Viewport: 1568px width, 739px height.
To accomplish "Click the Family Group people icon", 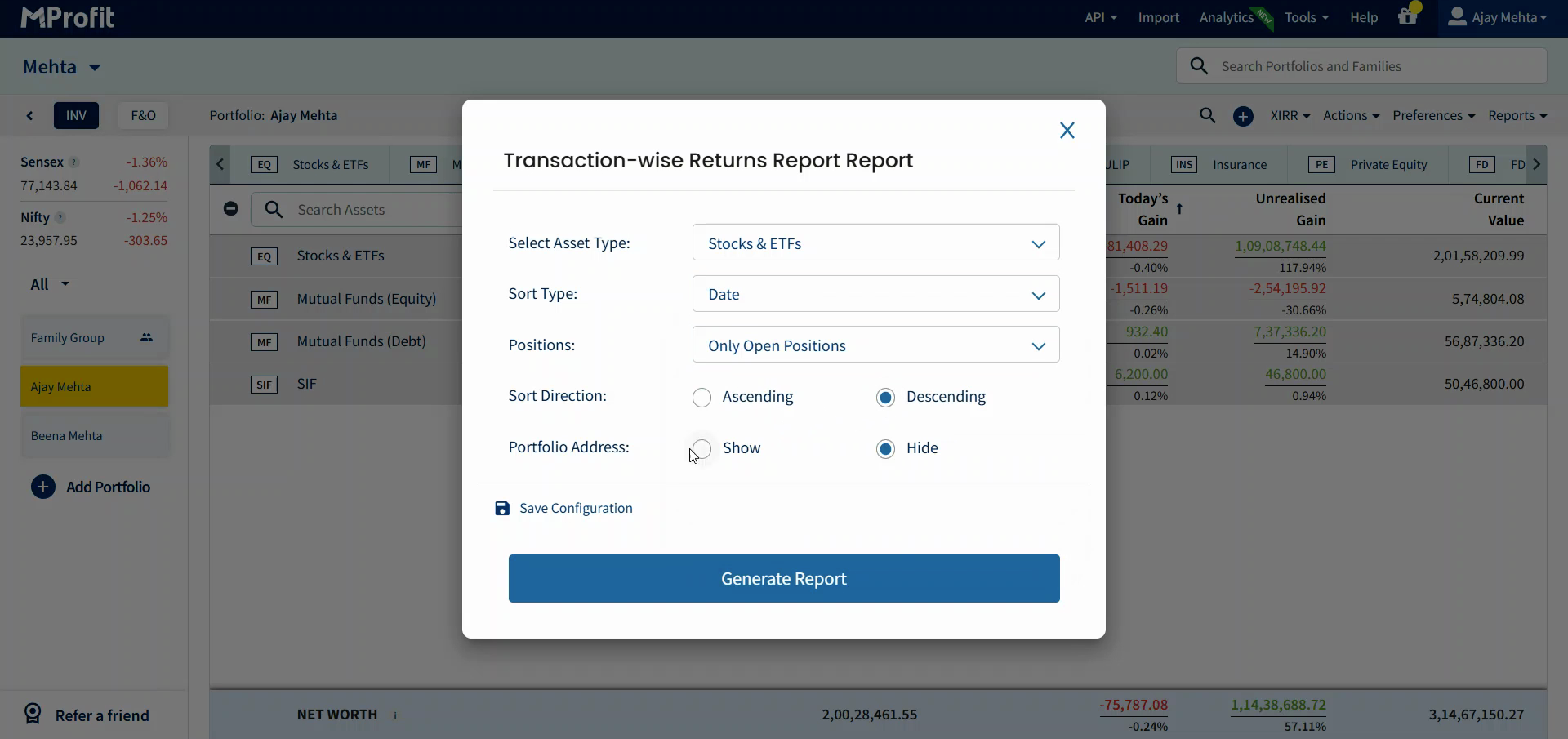I will coord(147,338).
